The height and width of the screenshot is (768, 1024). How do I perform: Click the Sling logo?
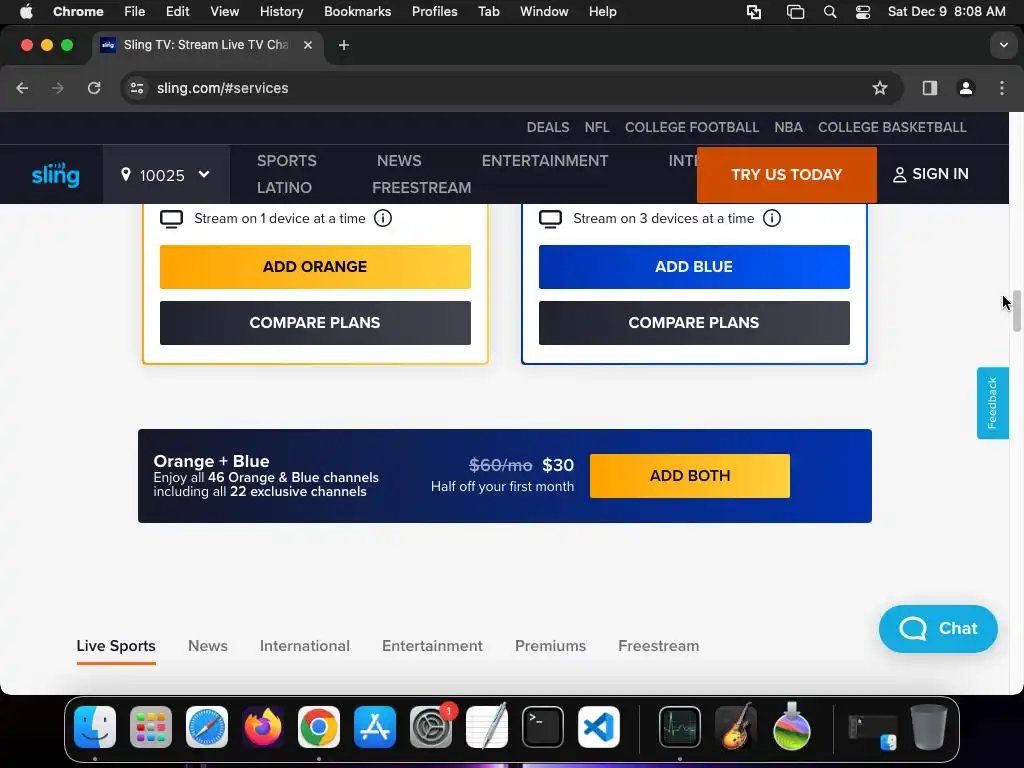click(x=56, y=175)
